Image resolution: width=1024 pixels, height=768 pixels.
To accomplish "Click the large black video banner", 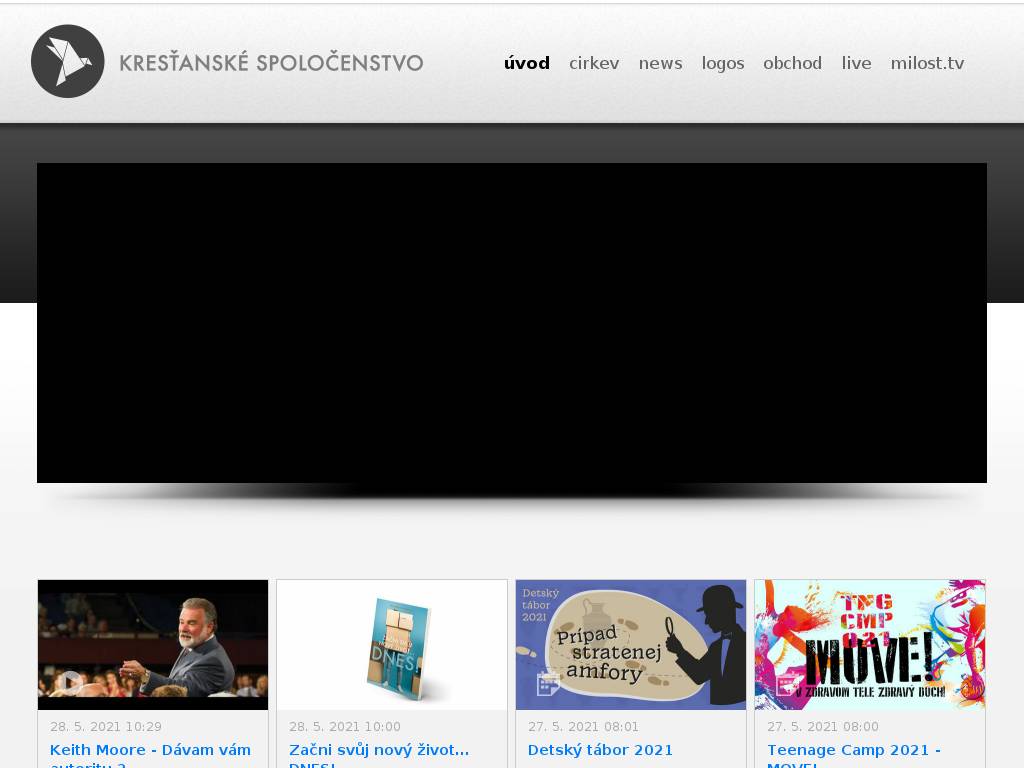I will coord(512,323).
